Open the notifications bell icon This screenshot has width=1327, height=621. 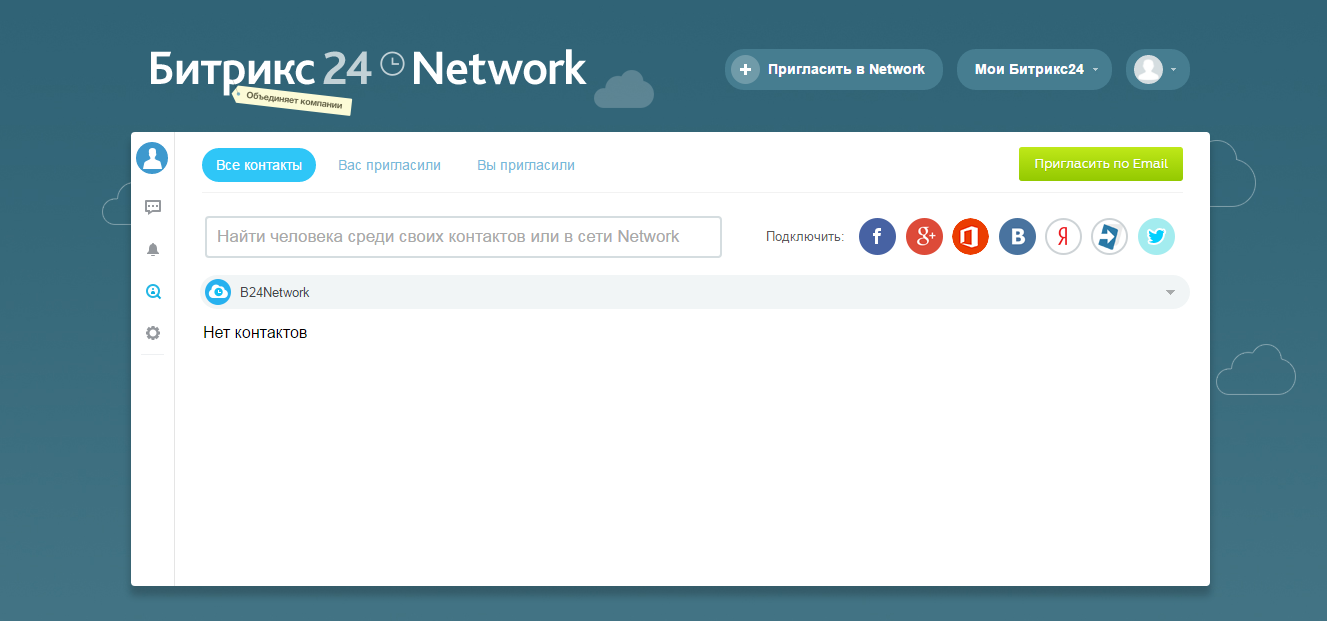(153, 249)
